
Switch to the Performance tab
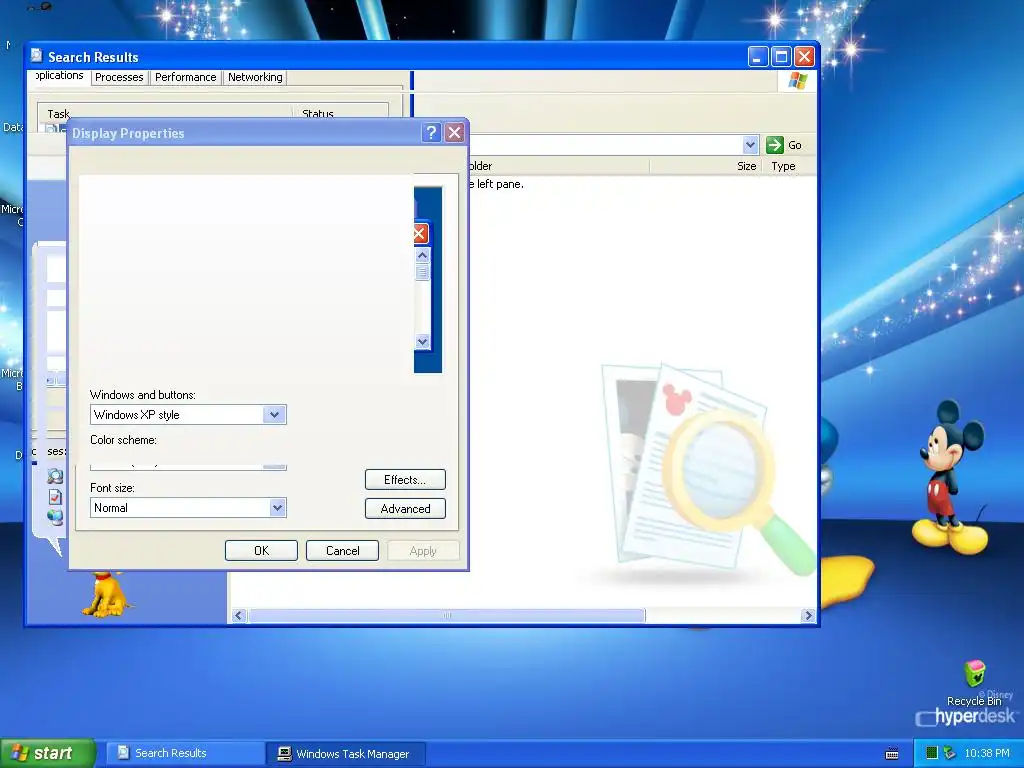coord(185,77)
